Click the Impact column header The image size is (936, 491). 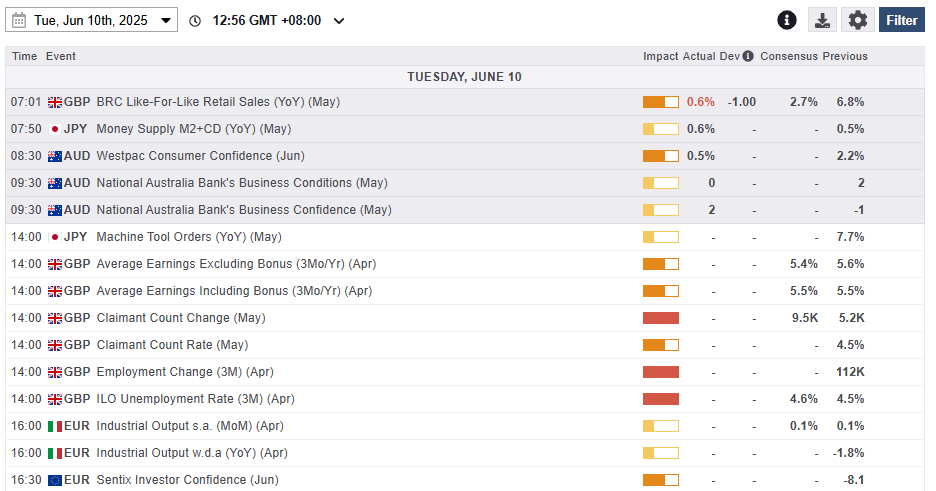click(x=660, y=57)
